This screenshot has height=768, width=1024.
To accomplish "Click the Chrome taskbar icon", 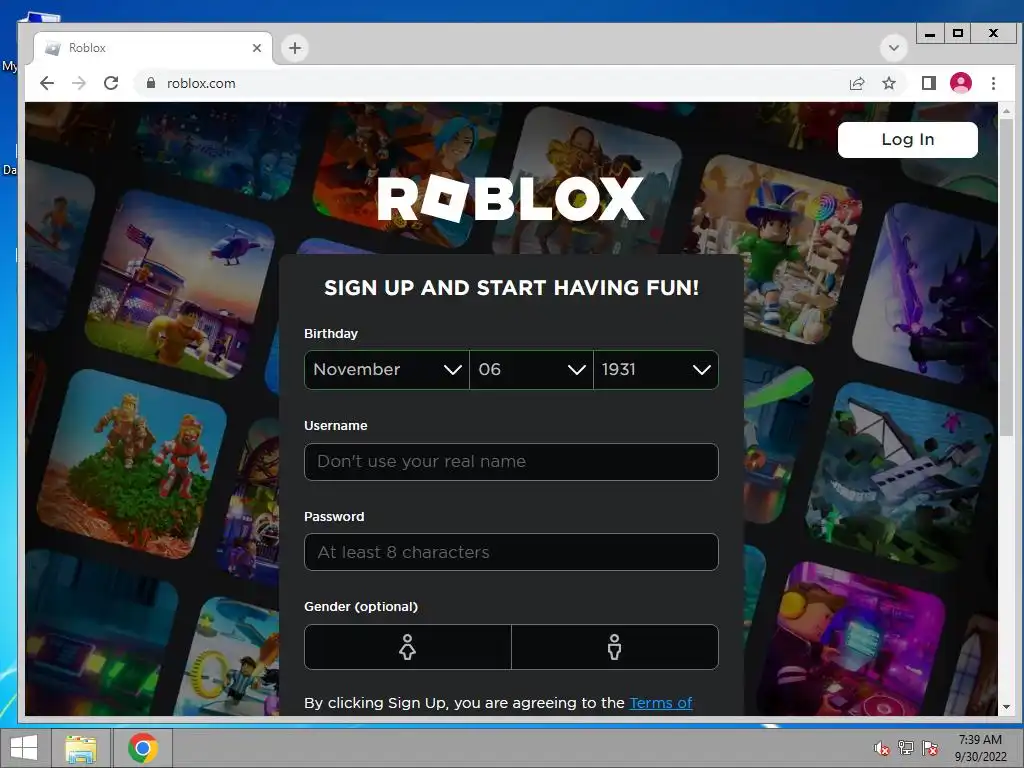I will tap(143, 748).
